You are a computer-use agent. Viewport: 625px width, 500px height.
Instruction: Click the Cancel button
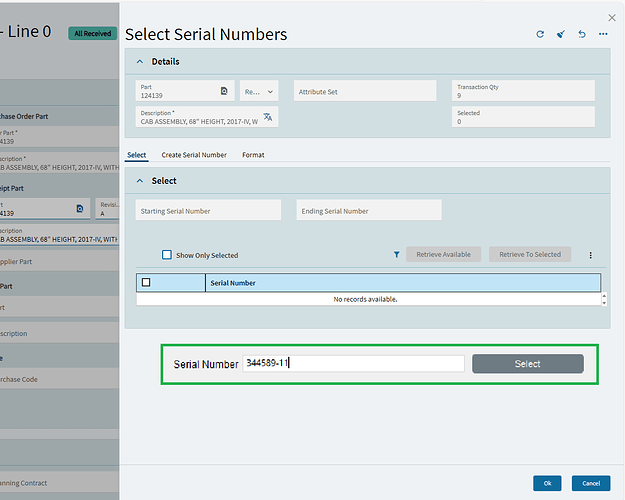pos(590,483)
